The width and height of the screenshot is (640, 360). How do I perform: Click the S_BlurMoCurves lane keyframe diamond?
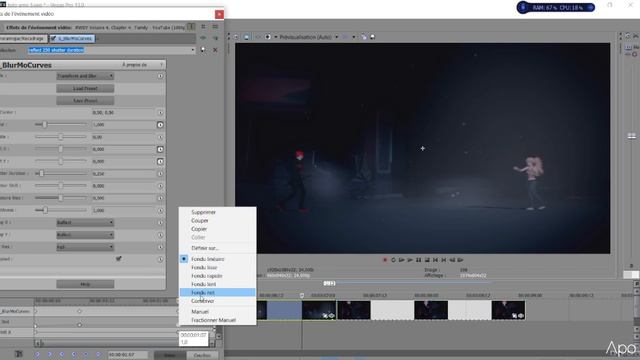click(80, 311)
